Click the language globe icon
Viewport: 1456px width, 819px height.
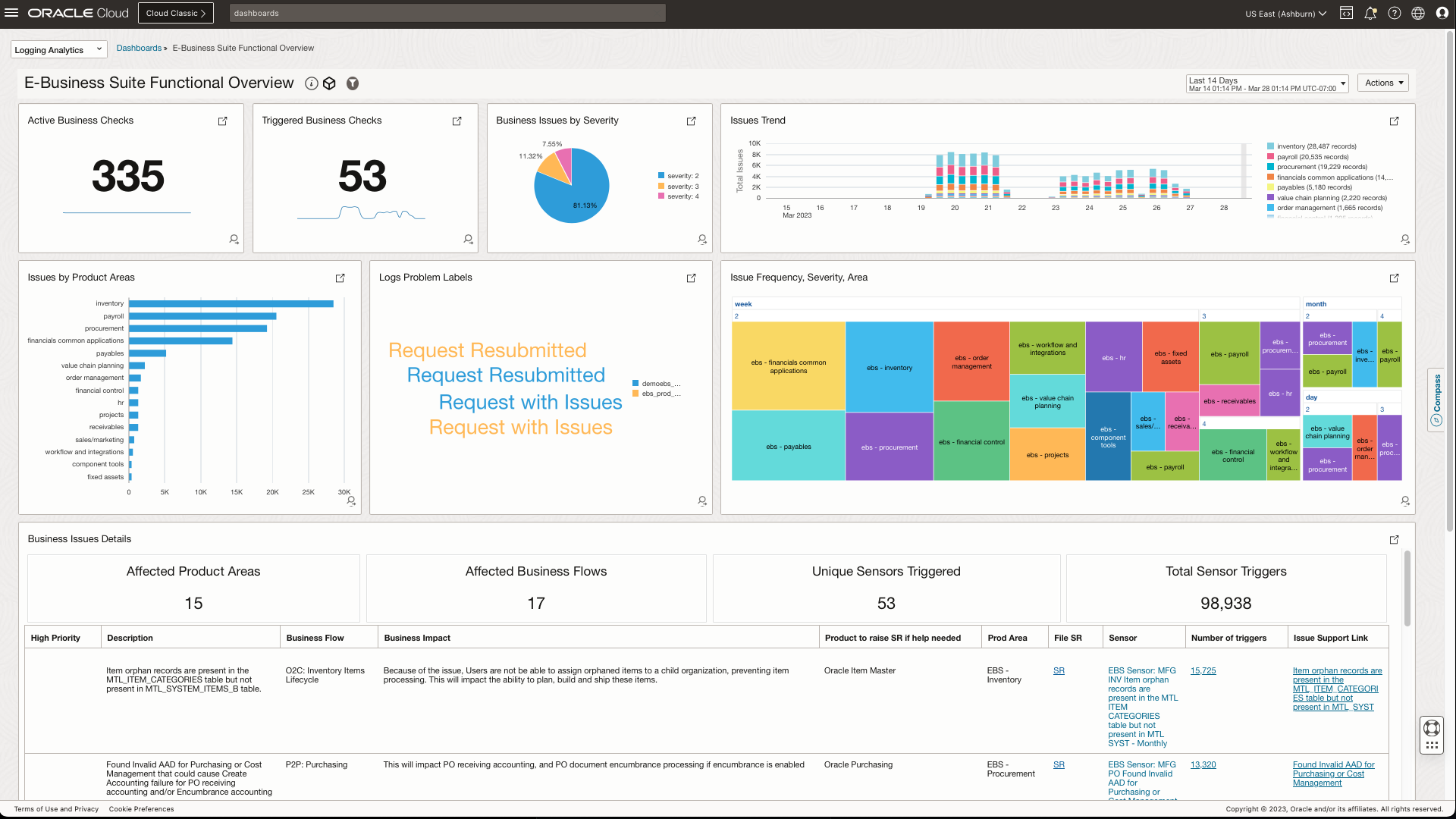point(1418,13)
